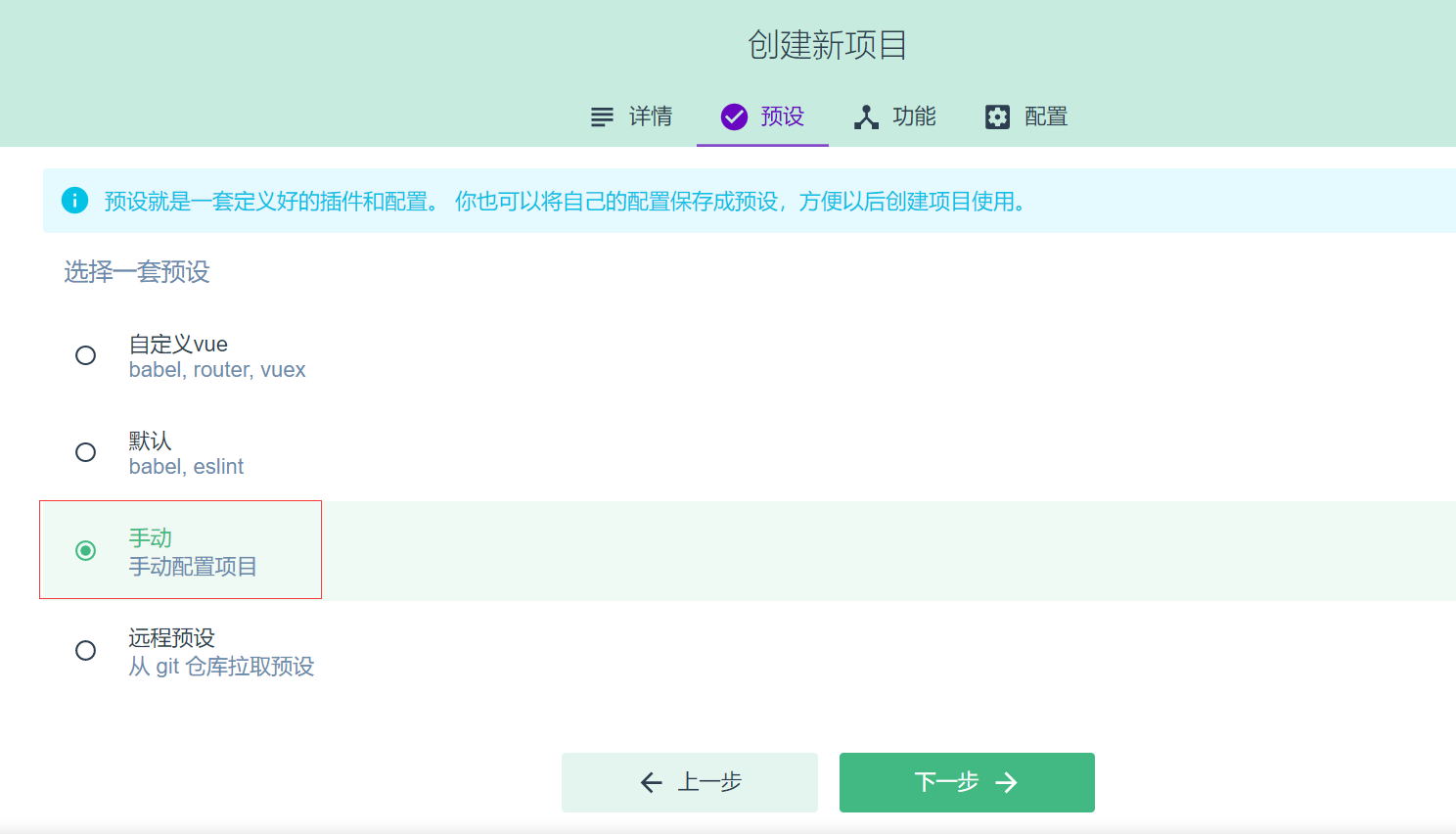
Task: Select the 远程预设 radio button
Action: pos(86,650)
